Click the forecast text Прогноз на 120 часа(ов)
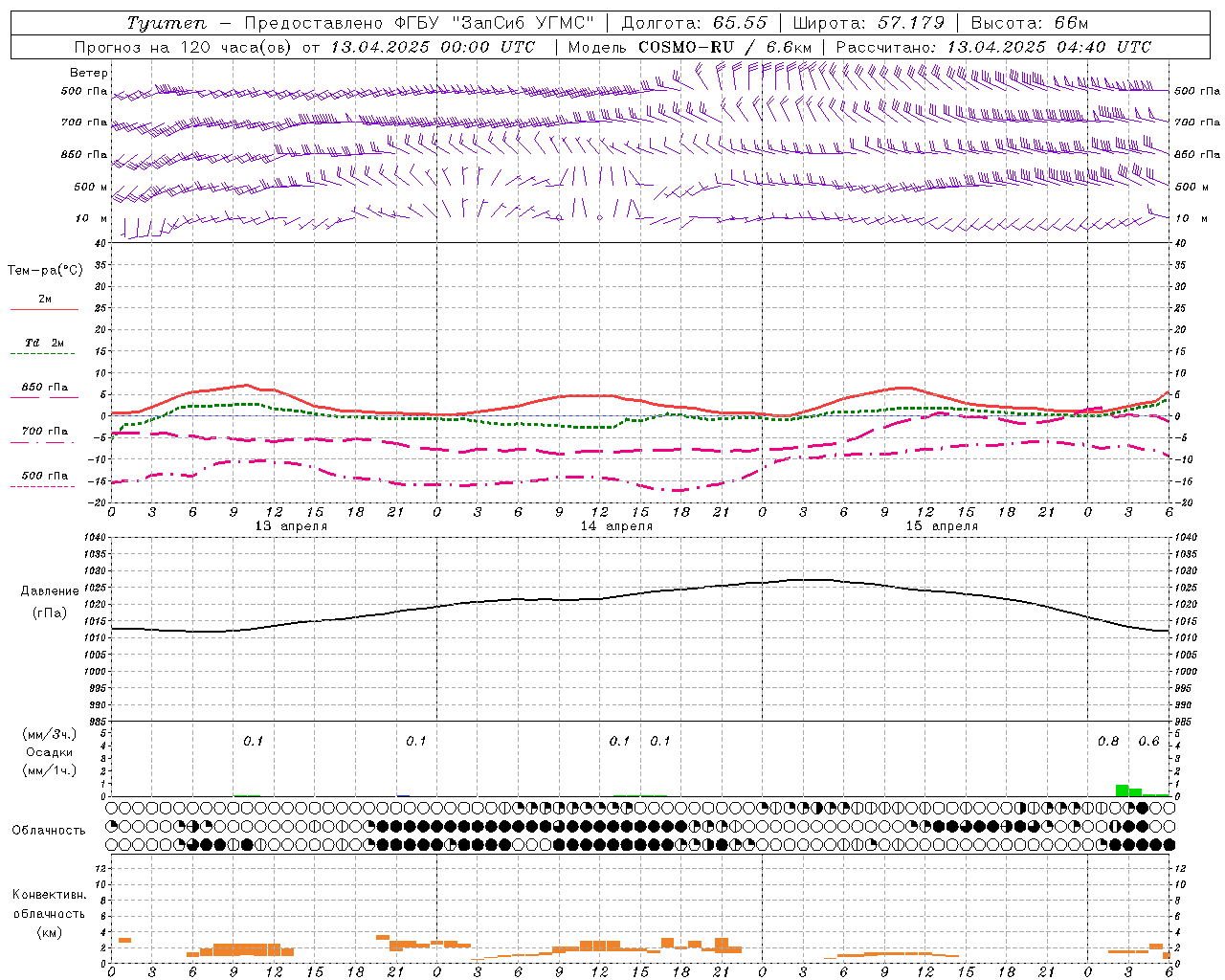 coord(183,47)
